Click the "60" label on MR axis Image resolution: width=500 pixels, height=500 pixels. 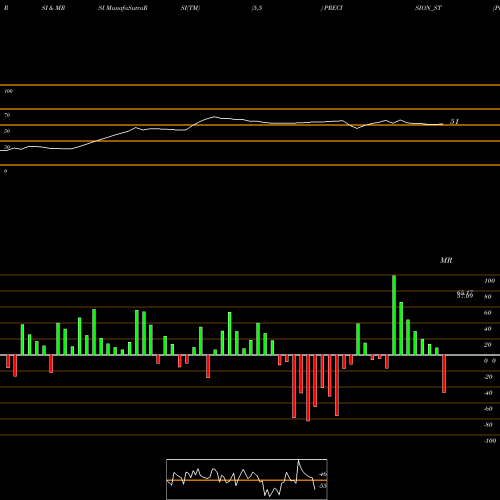[488, 313]
